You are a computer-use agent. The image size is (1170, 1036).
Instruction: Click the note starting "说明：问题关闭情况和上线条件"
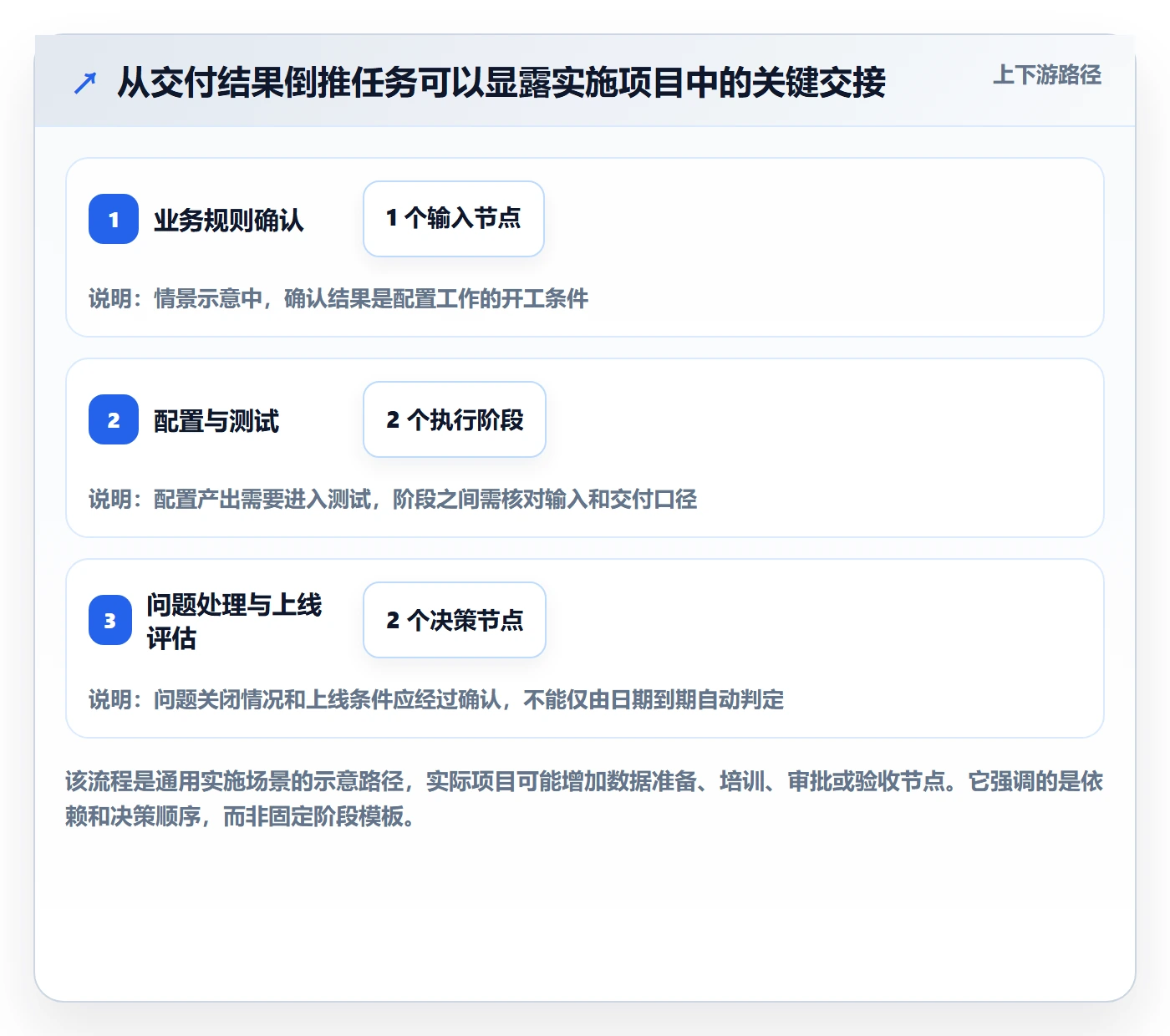436,699
